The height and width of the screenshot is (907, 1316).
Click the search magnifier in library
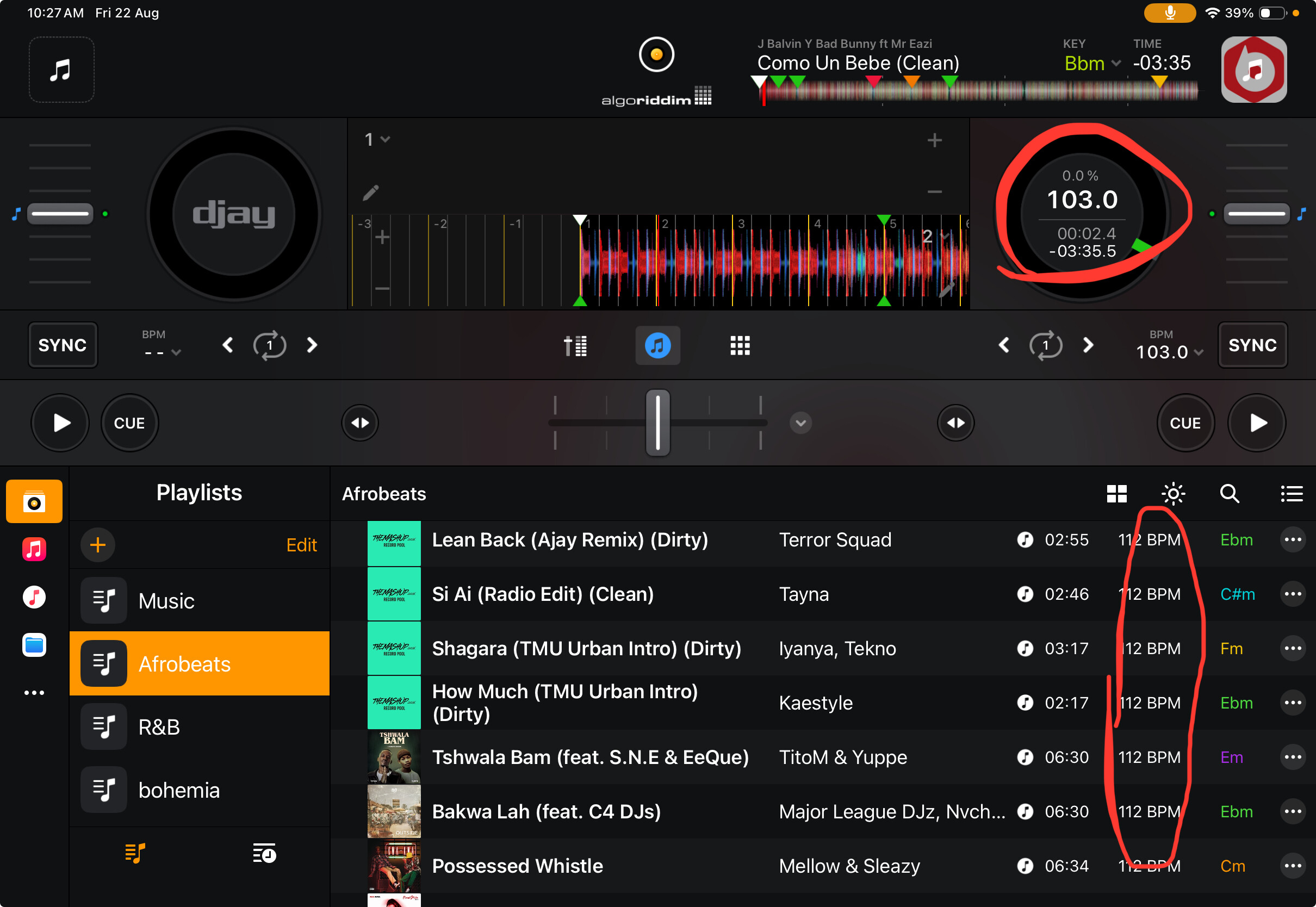click(x=1229, y=493)
